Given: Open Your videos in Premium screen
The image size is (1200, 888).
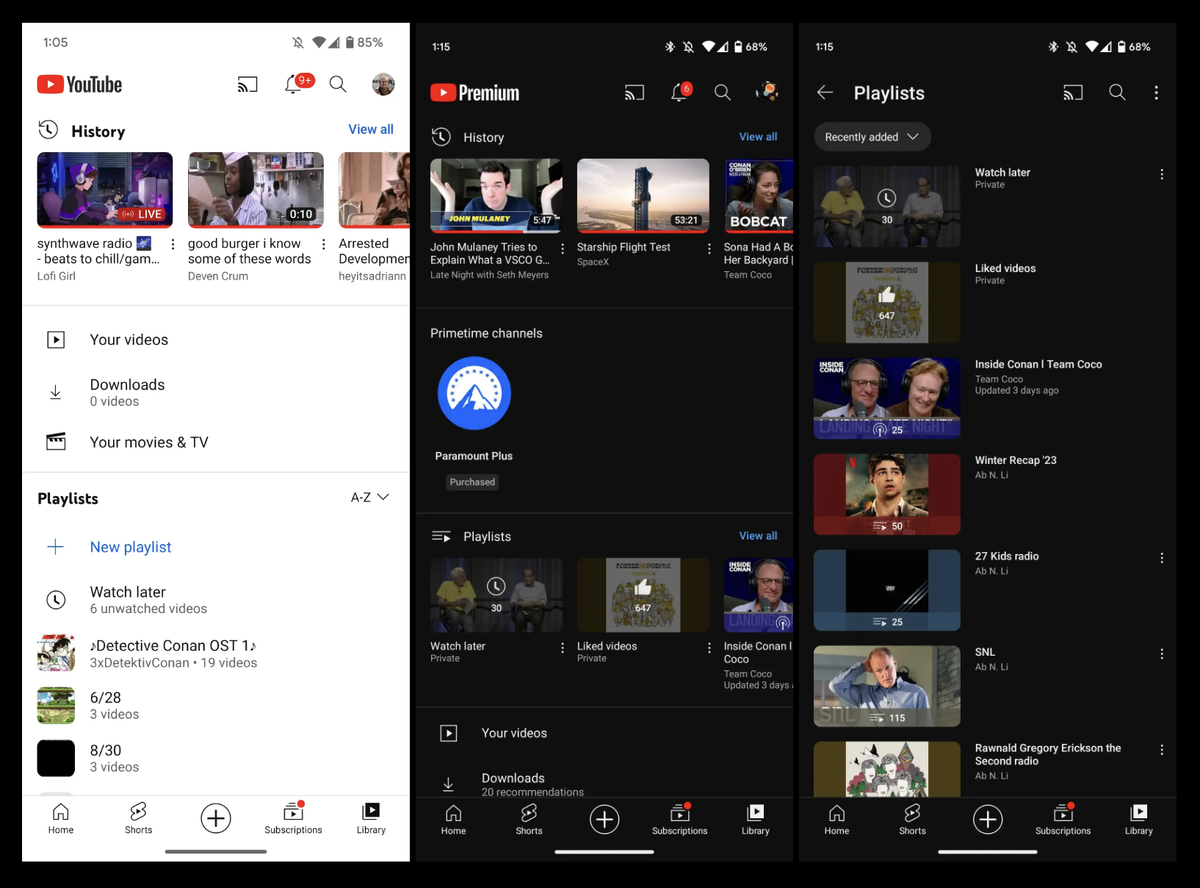Looking at the screenshot, I should tap(604, 733).
